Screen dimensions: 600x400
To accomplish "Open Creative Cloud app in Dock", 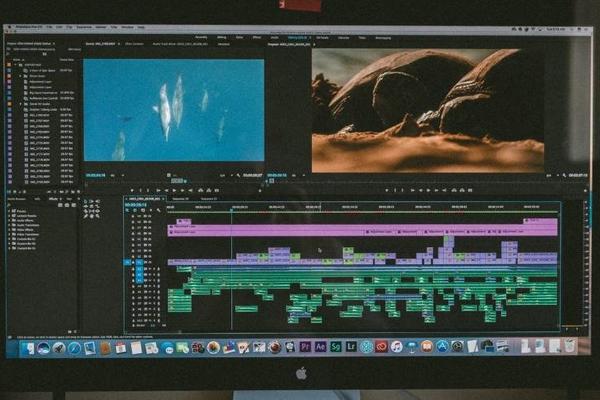I will pos(381,347).
